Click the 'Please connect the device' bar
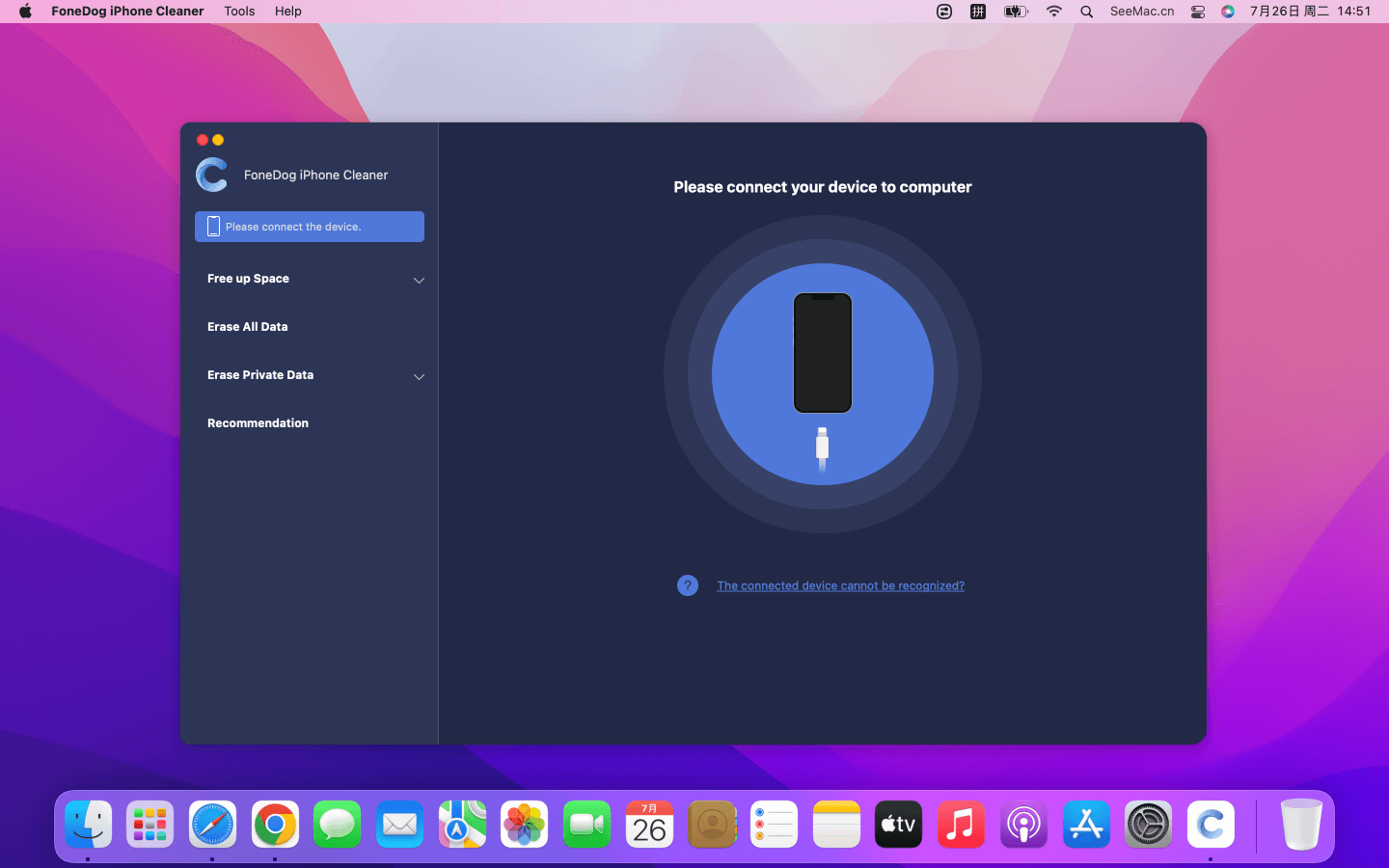The height and width of the screenshot is (868, 1389). pyautogui.click(x=310, y=227)
